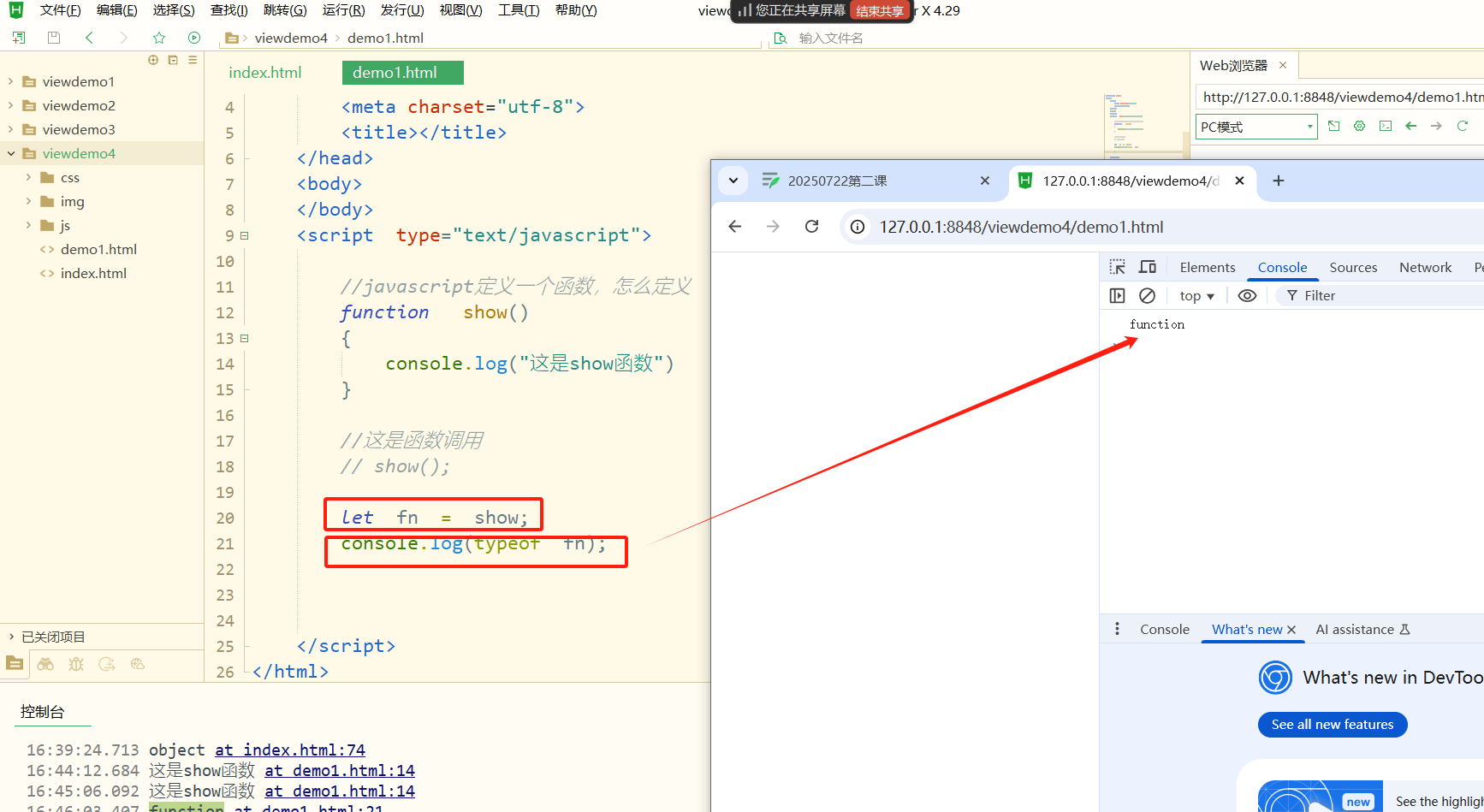This screenshot has height=812, width=1484.
Task: Click the inspect element selector icon
Action: point(1117,267)
